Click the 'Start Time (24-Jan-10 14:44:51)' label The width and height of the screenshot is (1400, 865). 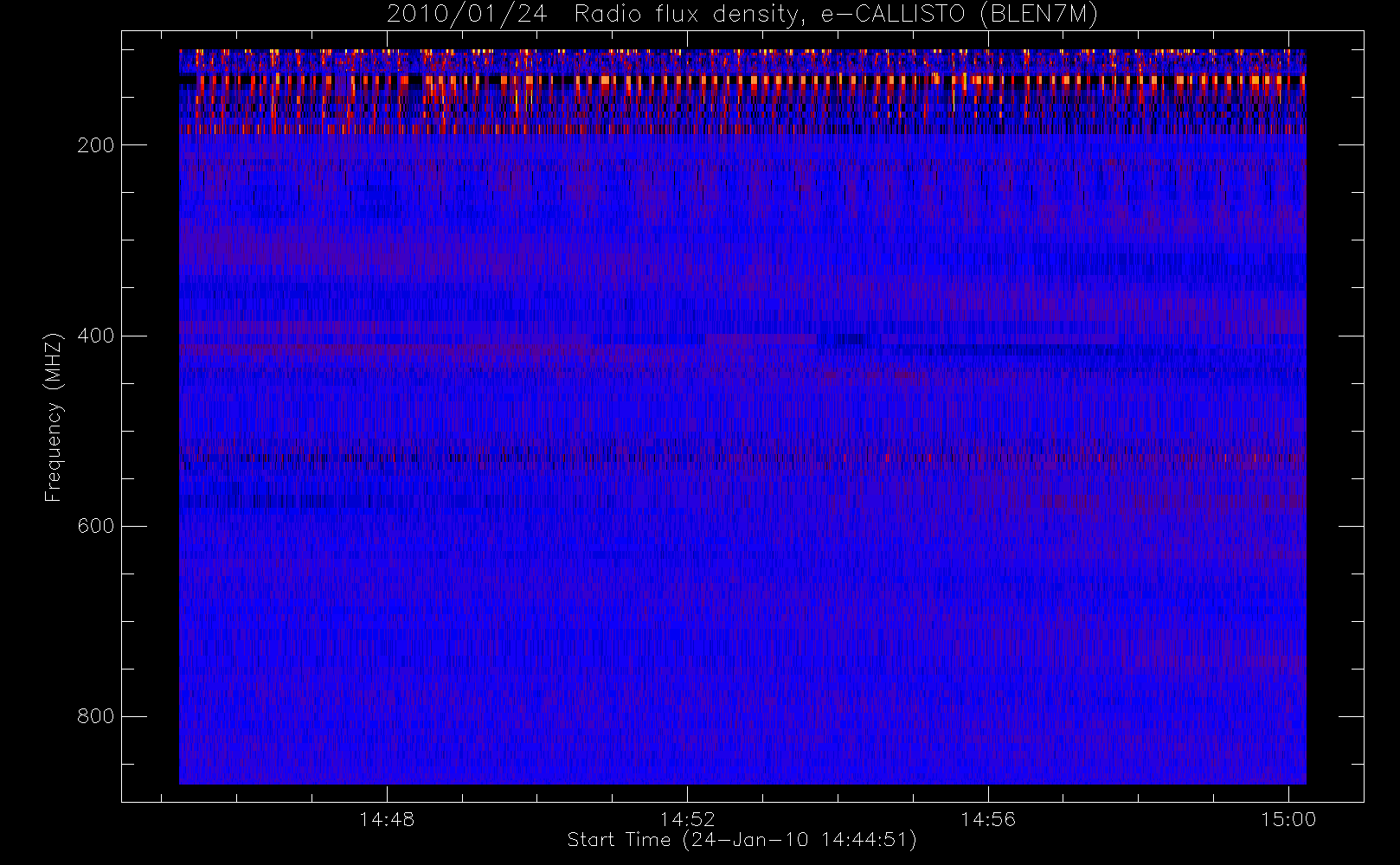click(x=742, y=840)
